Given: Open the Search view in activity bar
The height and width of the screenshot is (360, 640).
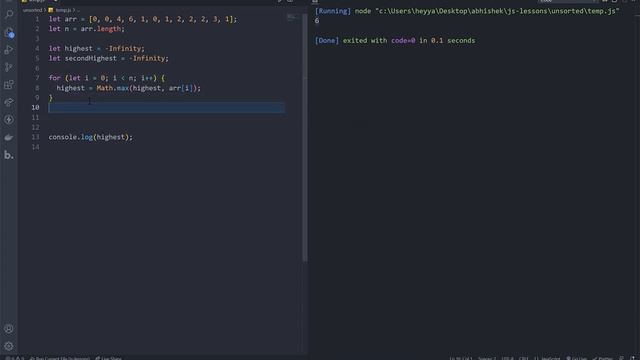Looking at the screenshot, I should (x=9, y=15).
